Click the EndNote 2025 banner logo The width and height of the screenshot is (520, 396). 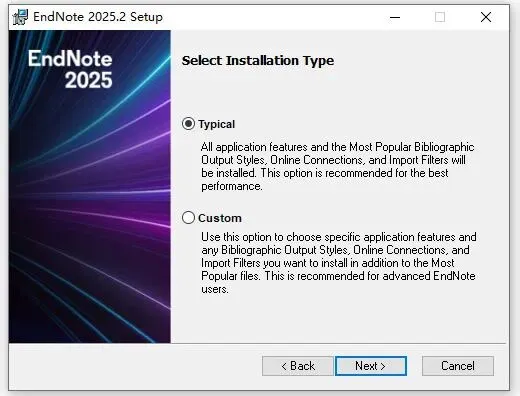70,69
